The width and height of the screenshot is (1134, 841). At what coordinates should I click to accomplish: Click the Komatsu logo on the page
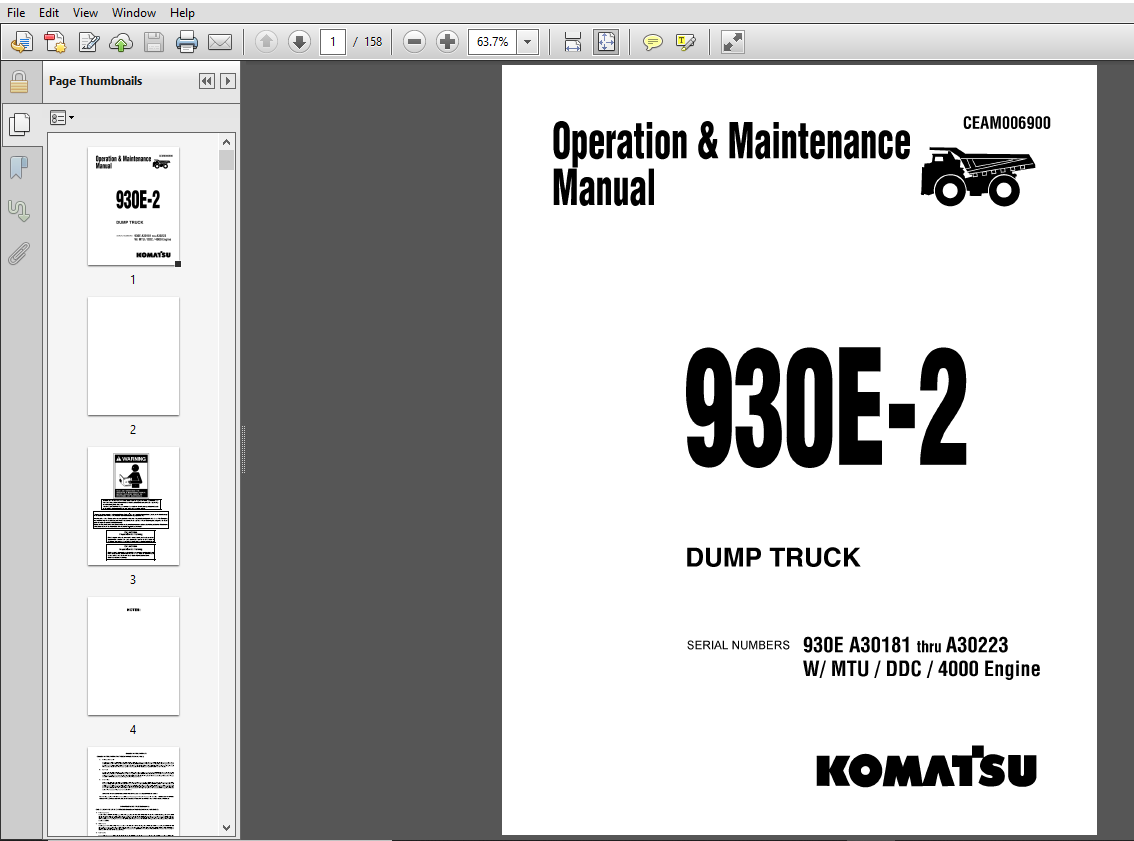pyautogui.click(x=926, y=767)
